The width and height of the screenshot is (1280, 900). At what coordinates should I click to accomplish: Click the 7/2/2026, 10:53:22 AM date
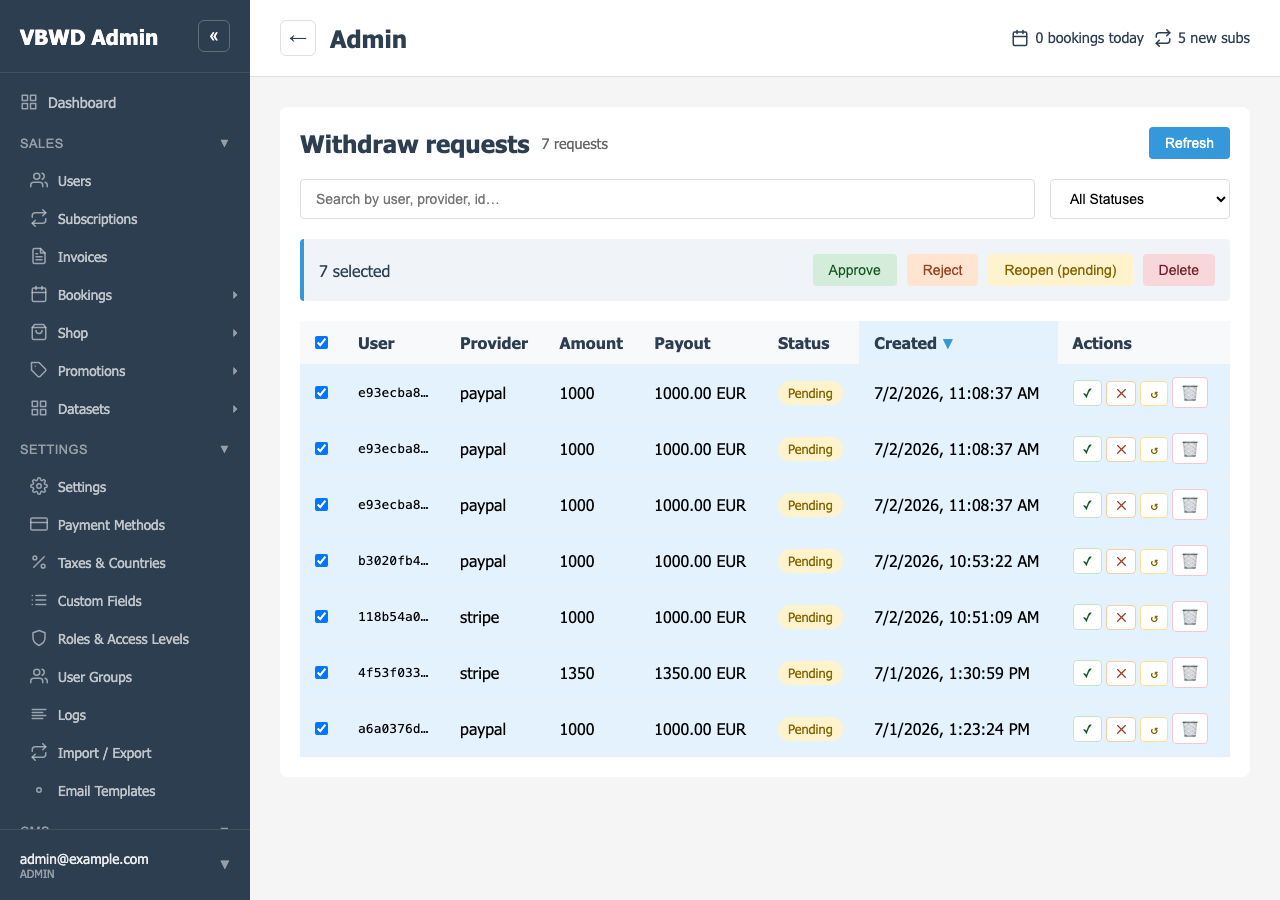(x=957, y=561)
